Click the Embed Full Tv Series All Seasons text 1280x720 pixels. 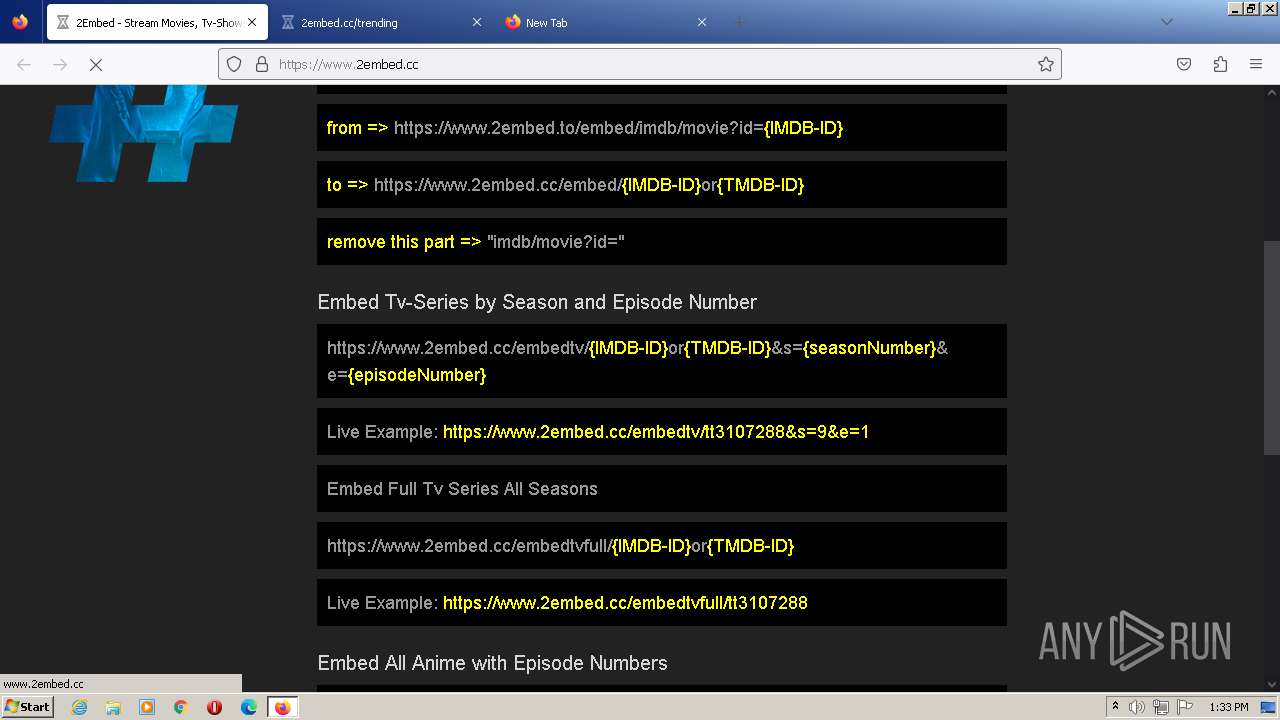coord(462,489)
